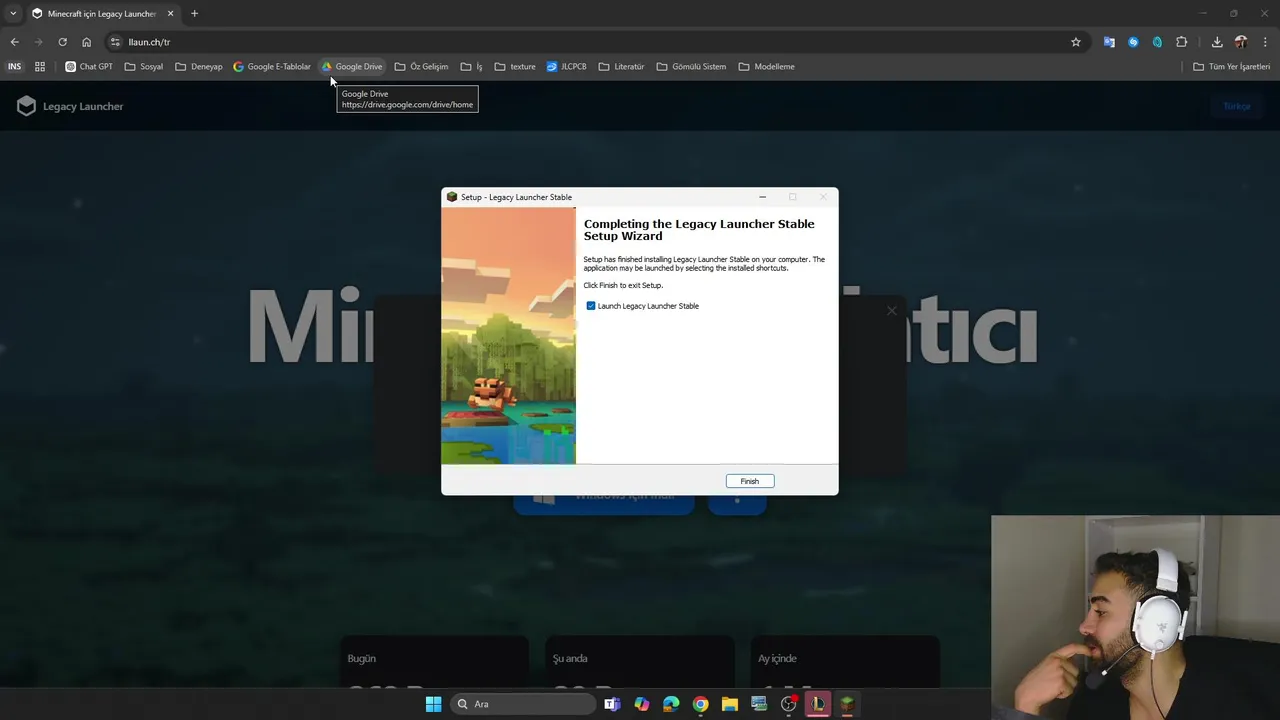Open Google E-Tablolar bookmark
Image resolution: width=1280 pixels, height=720 pixels.
click(x=272, y=67)
